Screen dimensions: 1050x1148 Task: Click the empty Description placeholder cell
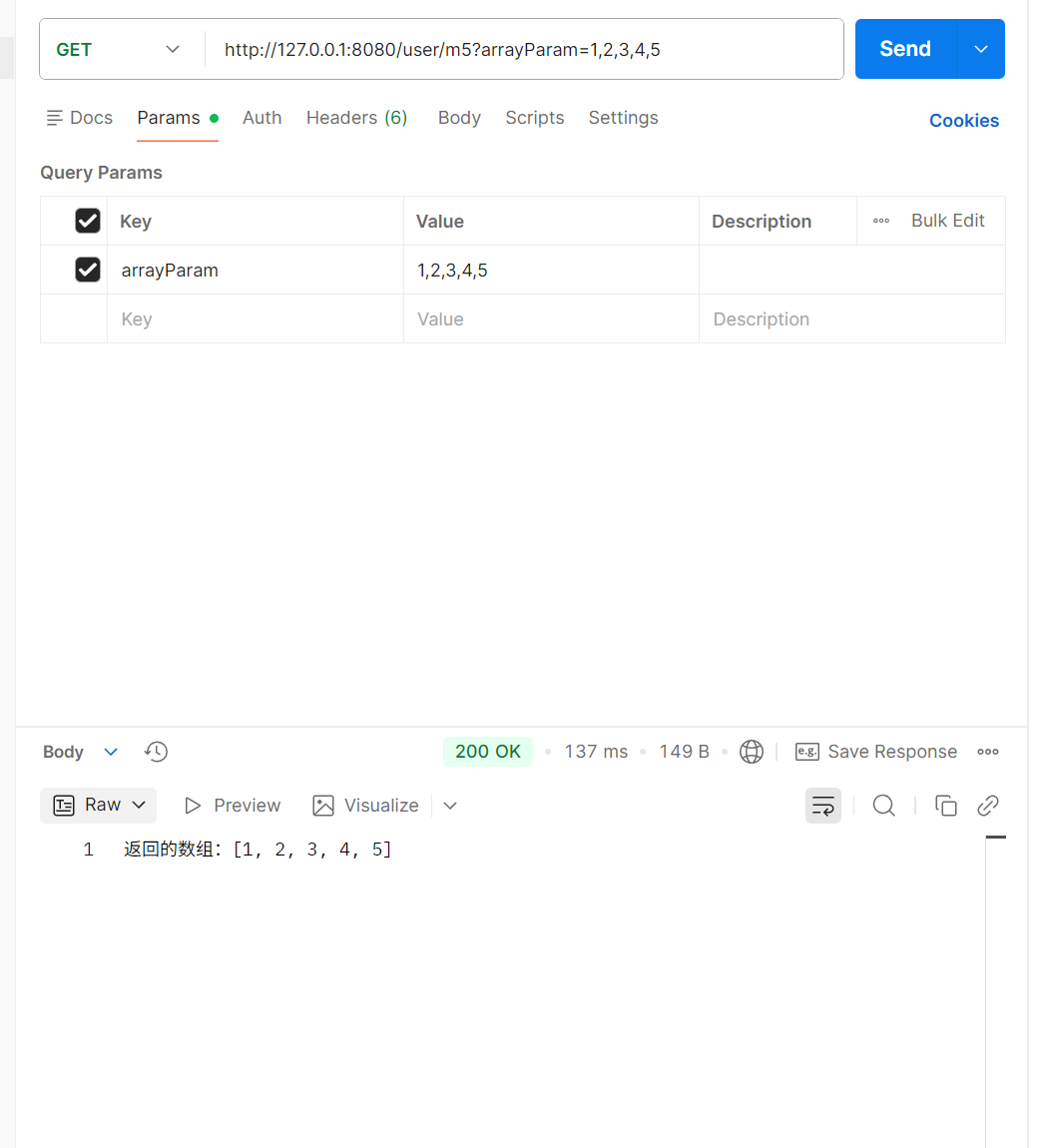tap(851, 318)
